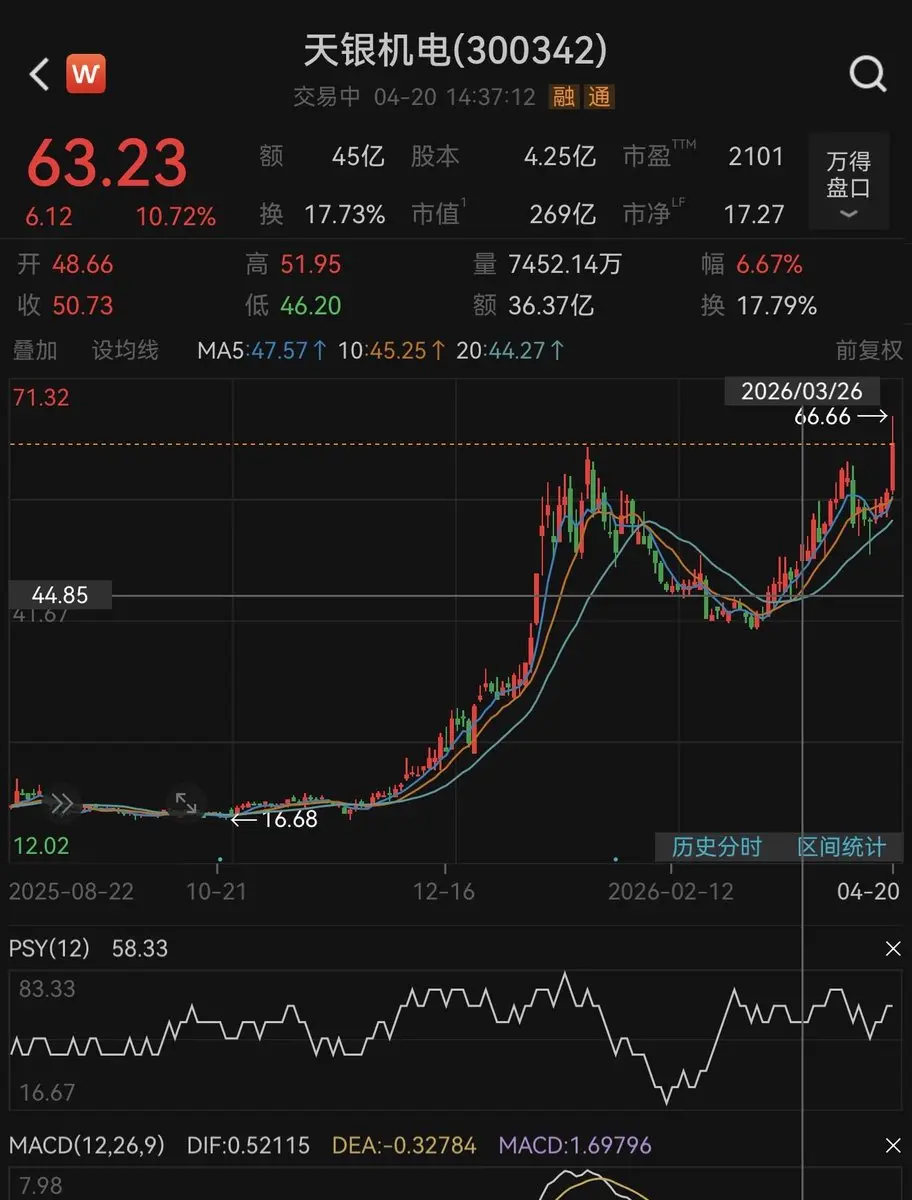Screen dimensions: 912x1200
Task: Tap the current price 63.23
Action: 107,164
